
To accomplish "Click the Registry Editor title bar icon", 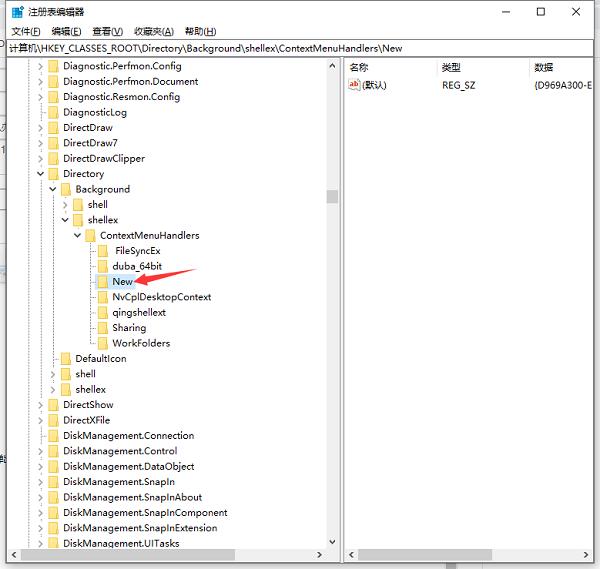I will pos(18,12).
